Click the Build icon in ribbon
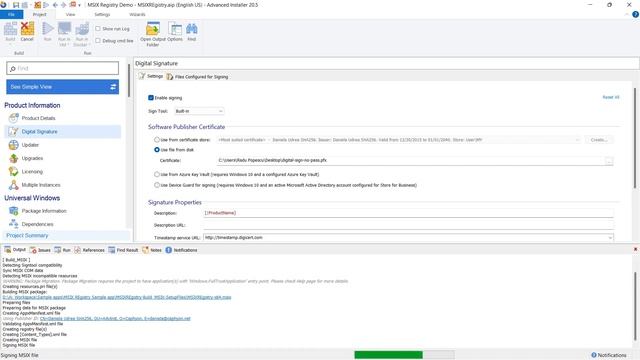640x360 pixels. (x=10, y=31)
